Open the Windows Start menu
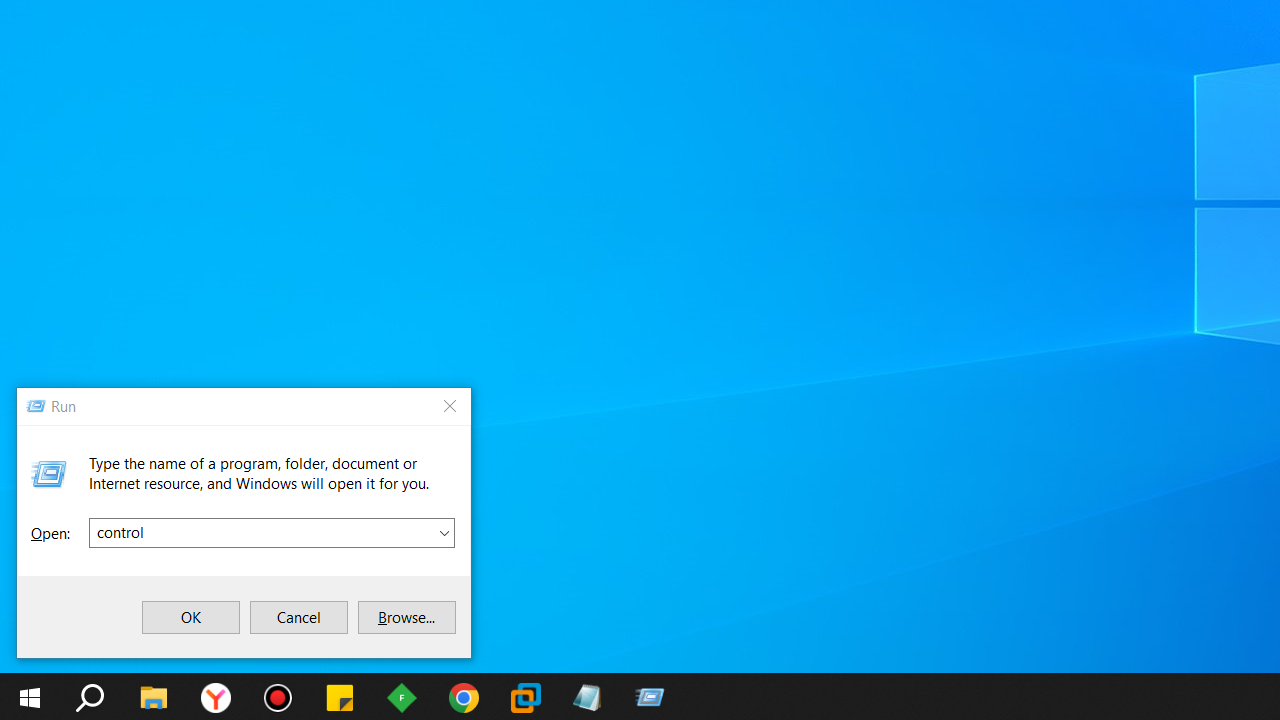The height and width of the screenshot is (720, 1280). 30,697
